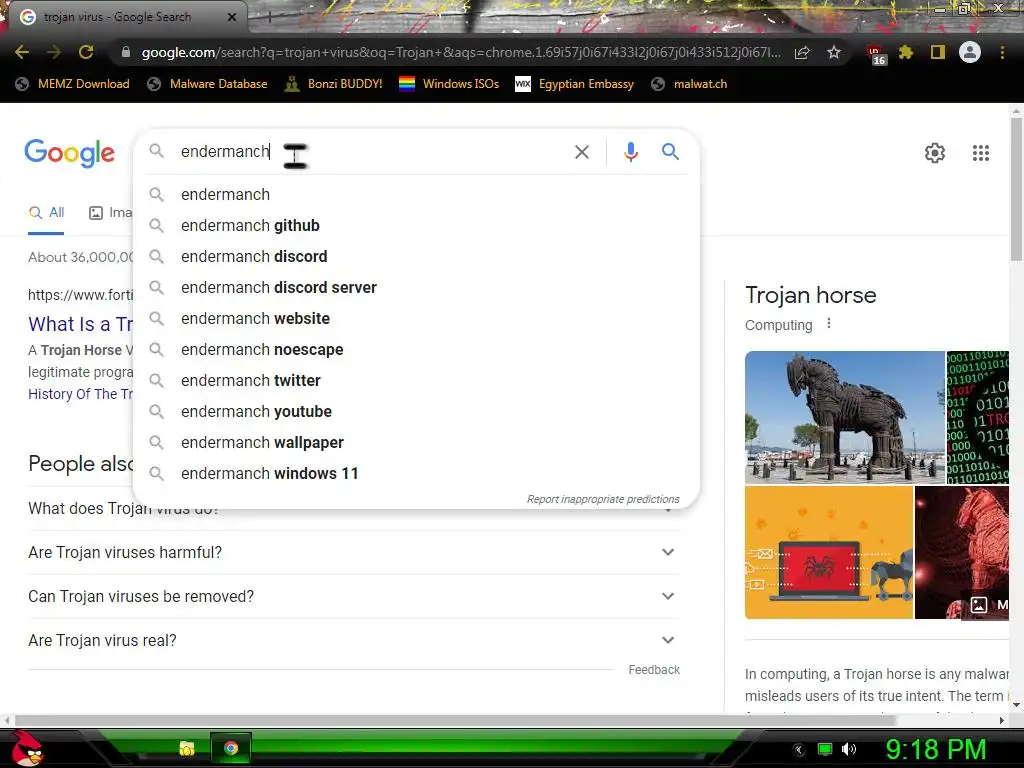Open the network tray icon
1024x768 pixels.
pos(825,749)
